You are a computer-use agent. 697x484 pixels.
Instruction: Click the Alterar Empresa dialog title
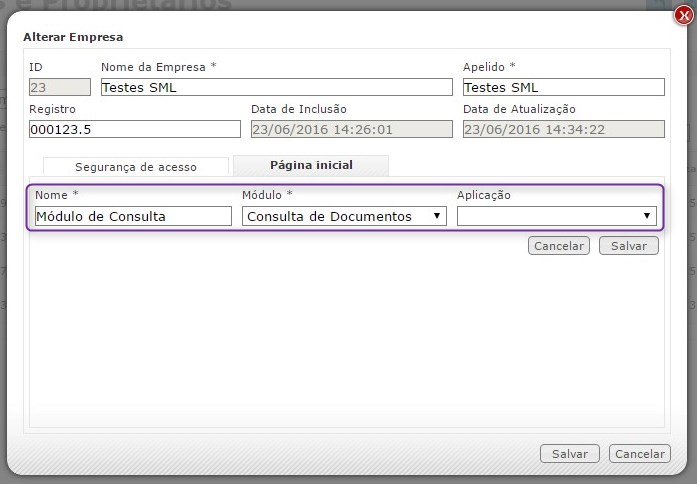tap(73, 37)
